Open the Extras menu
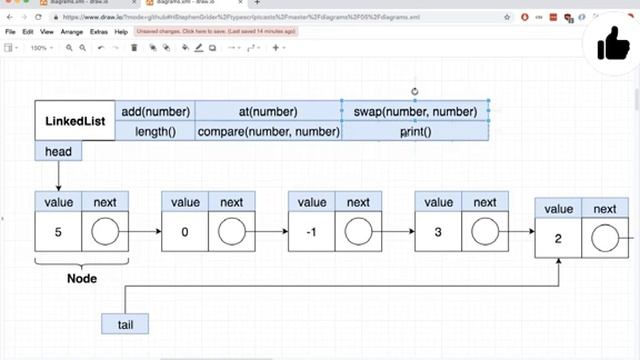This screenshot has width=640, height=360. tap(99, 31)
